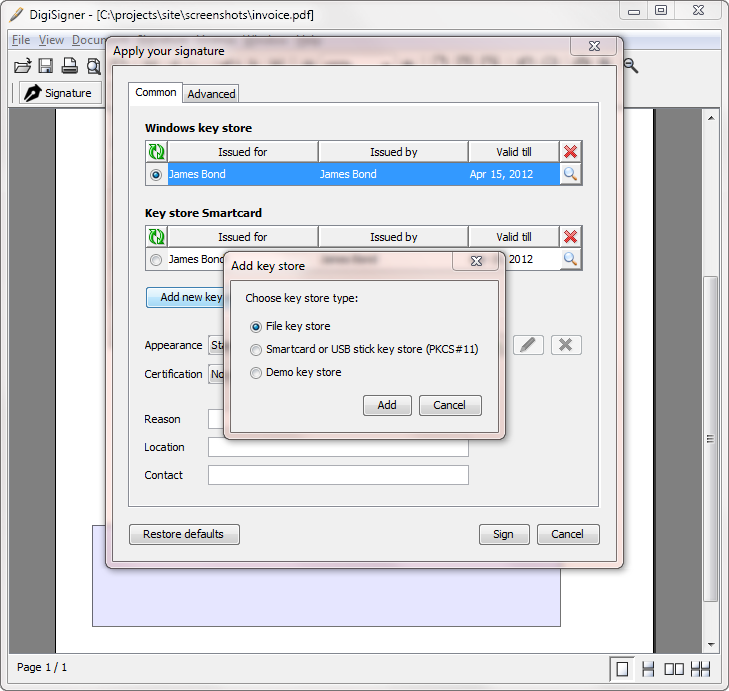The width and height of the screenshot is (729, 691).
Task: Open the Document menu
Action: pos(89,40)
